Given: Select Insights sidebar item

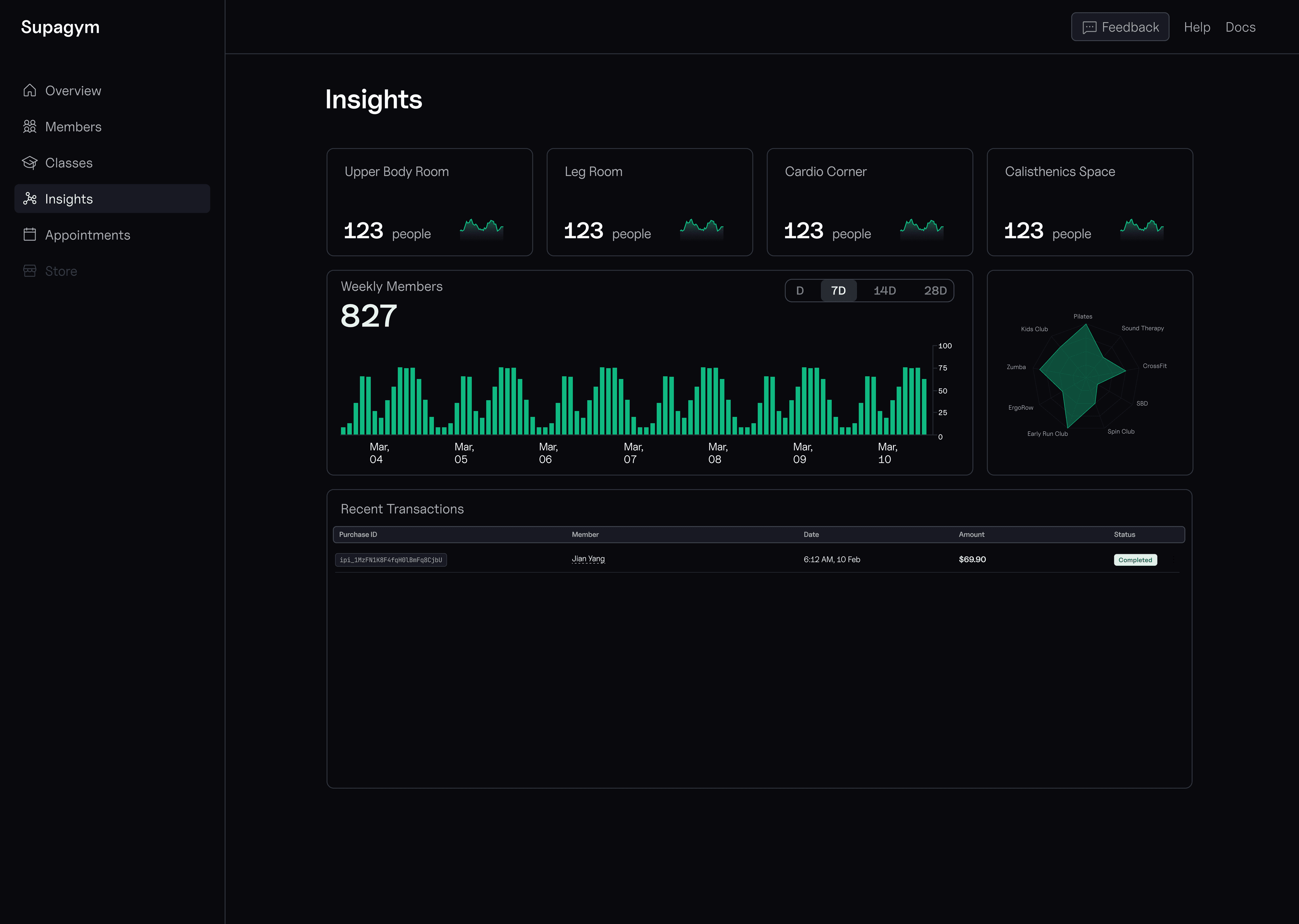Looking at the screenshot, I should click(112, 199).
